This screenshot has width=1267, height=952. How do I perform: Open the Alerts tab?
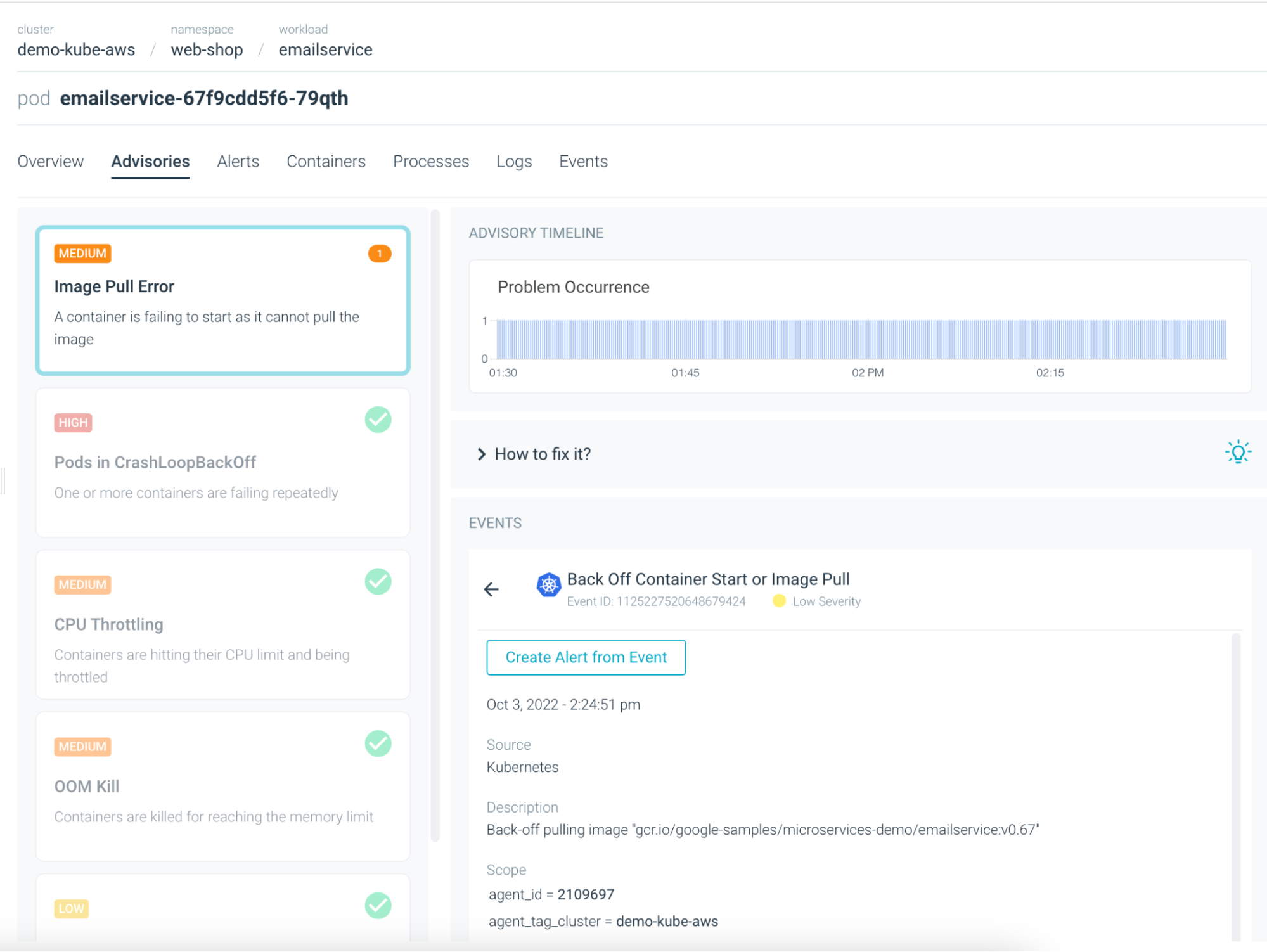(x=238, y=162)
